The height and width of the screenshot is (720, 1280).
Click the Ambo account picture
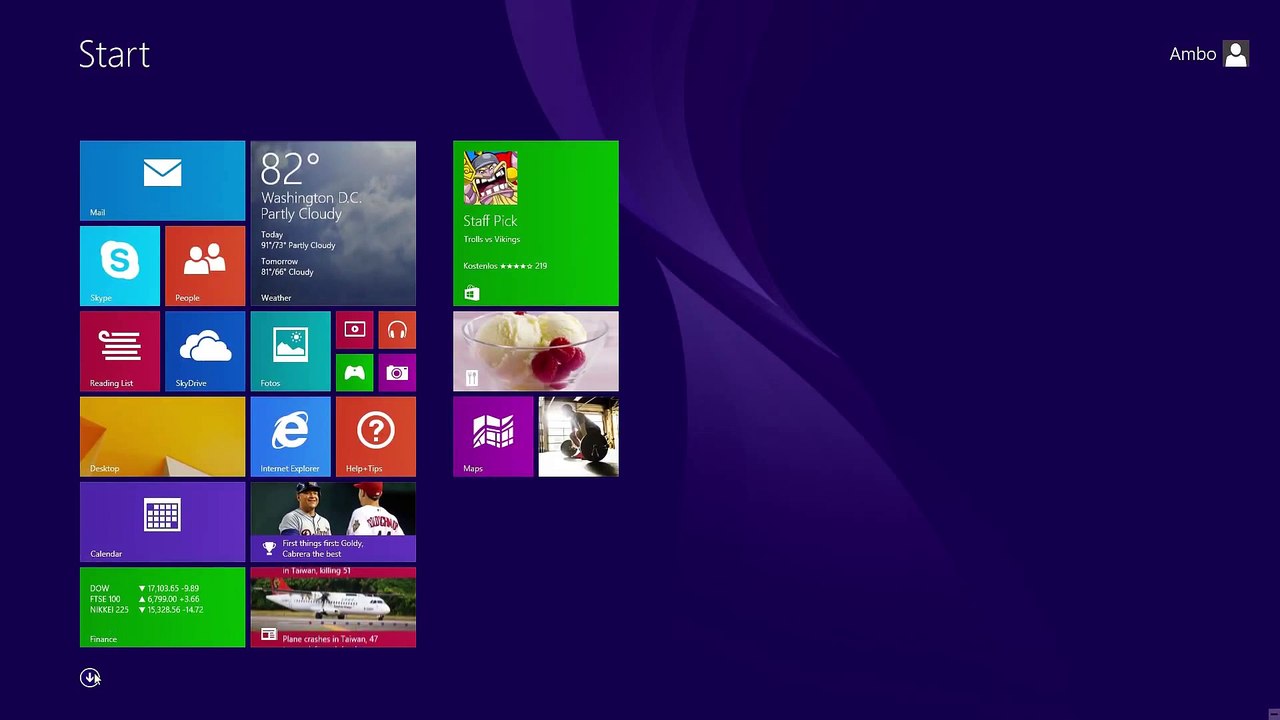pyautogui.click(x=1236, y=54)
